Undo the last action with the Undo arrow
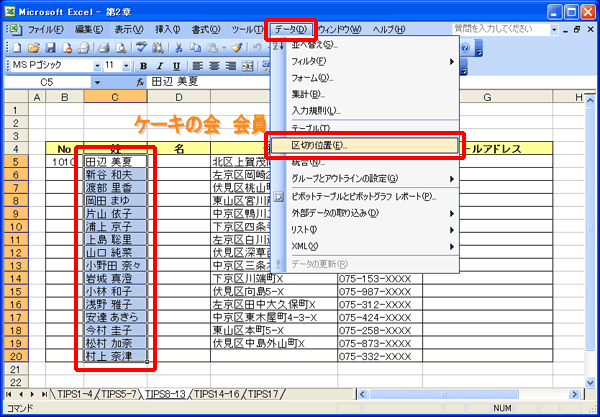600x417 pixels. pyautogui.click(x=257, y=48)
